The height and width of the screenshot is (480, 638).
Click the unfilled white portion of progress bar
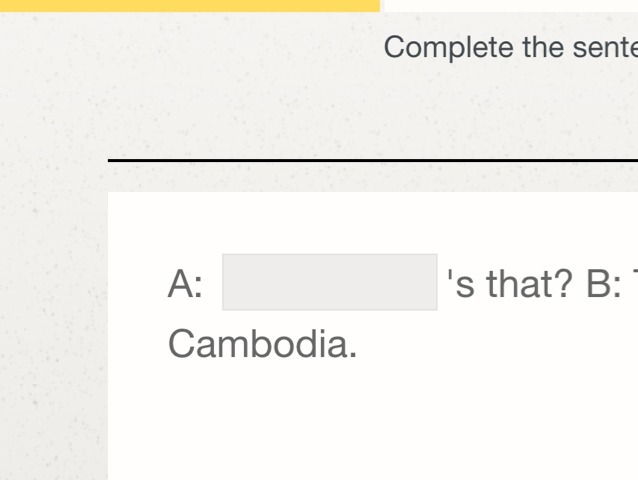[510, 5]
